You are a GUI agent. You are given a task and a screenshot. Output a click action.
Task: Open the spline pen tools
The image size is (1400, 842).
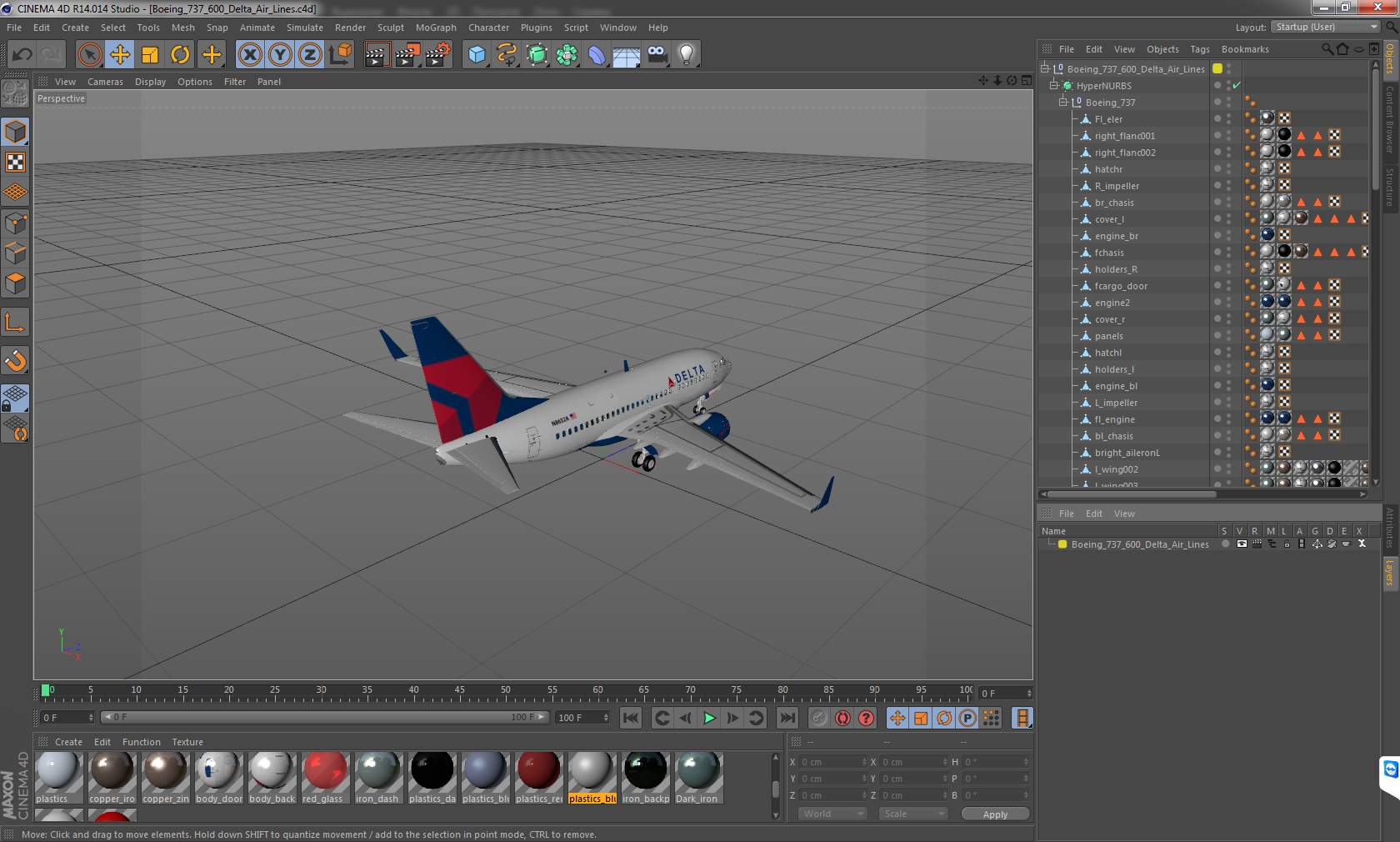click(507, 55)
